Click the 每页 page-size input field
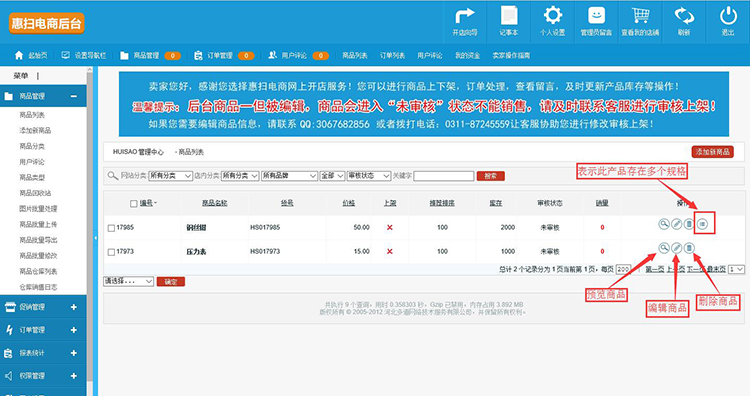Screen dimensions: 750x396 point(623,270)
